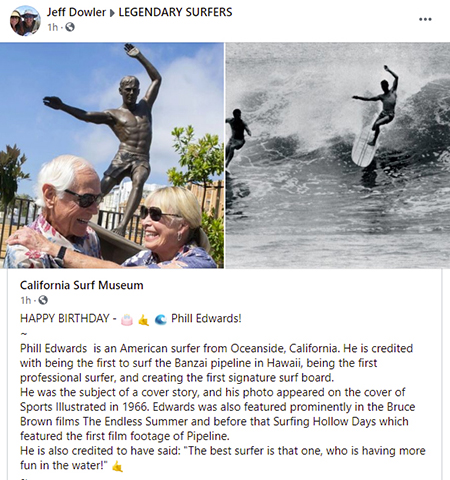This screenshot has height=480, width=450.
Task: Click the arrow between Jeff Dowler and group name
Action: [x=112, y=13]
